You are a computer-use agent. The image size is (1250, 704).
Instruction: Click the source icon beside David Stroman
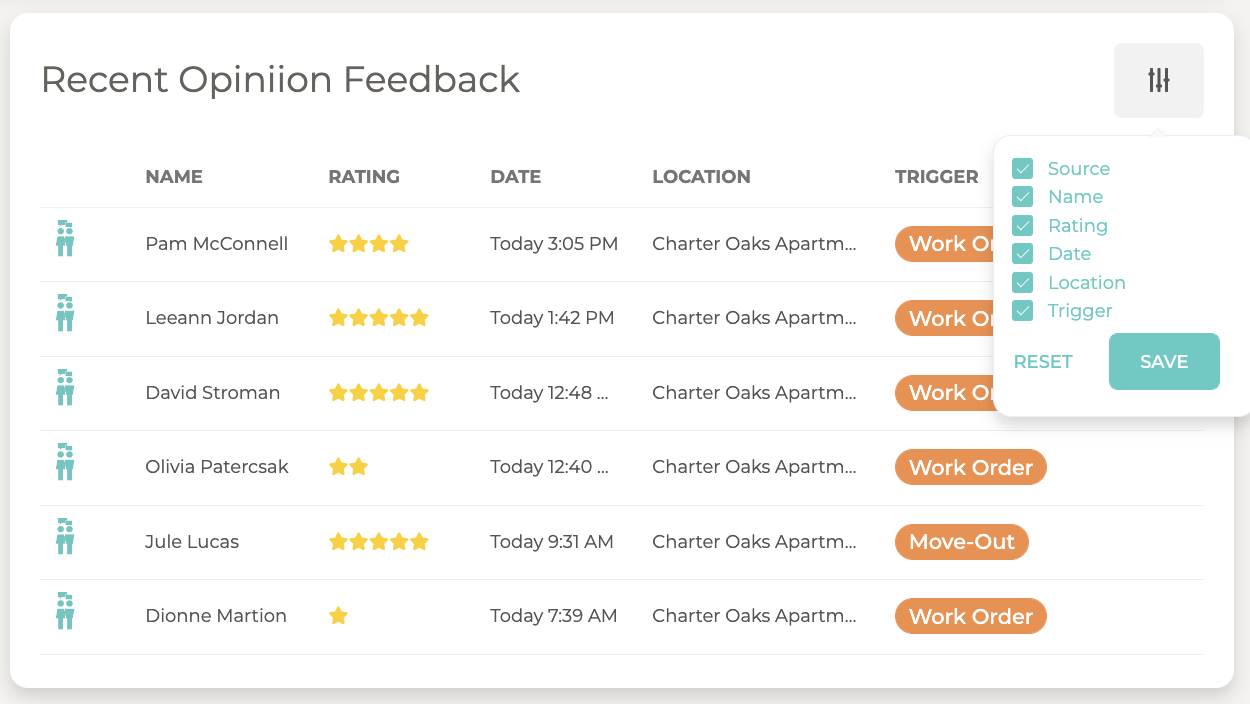[x=65, y=387]
